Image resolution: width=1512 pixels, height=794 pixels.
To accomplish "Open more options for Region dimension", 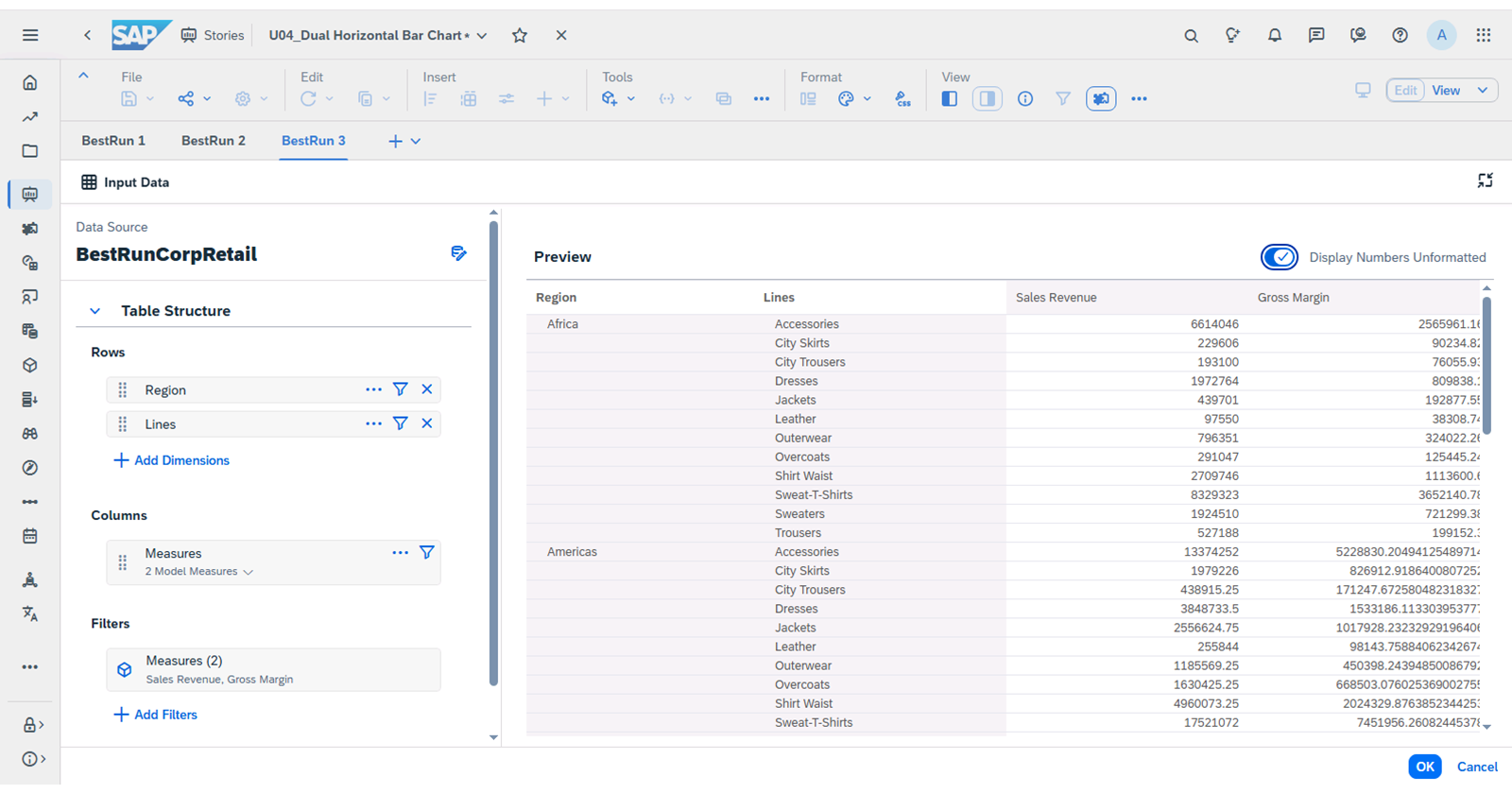I will (374, 389).
